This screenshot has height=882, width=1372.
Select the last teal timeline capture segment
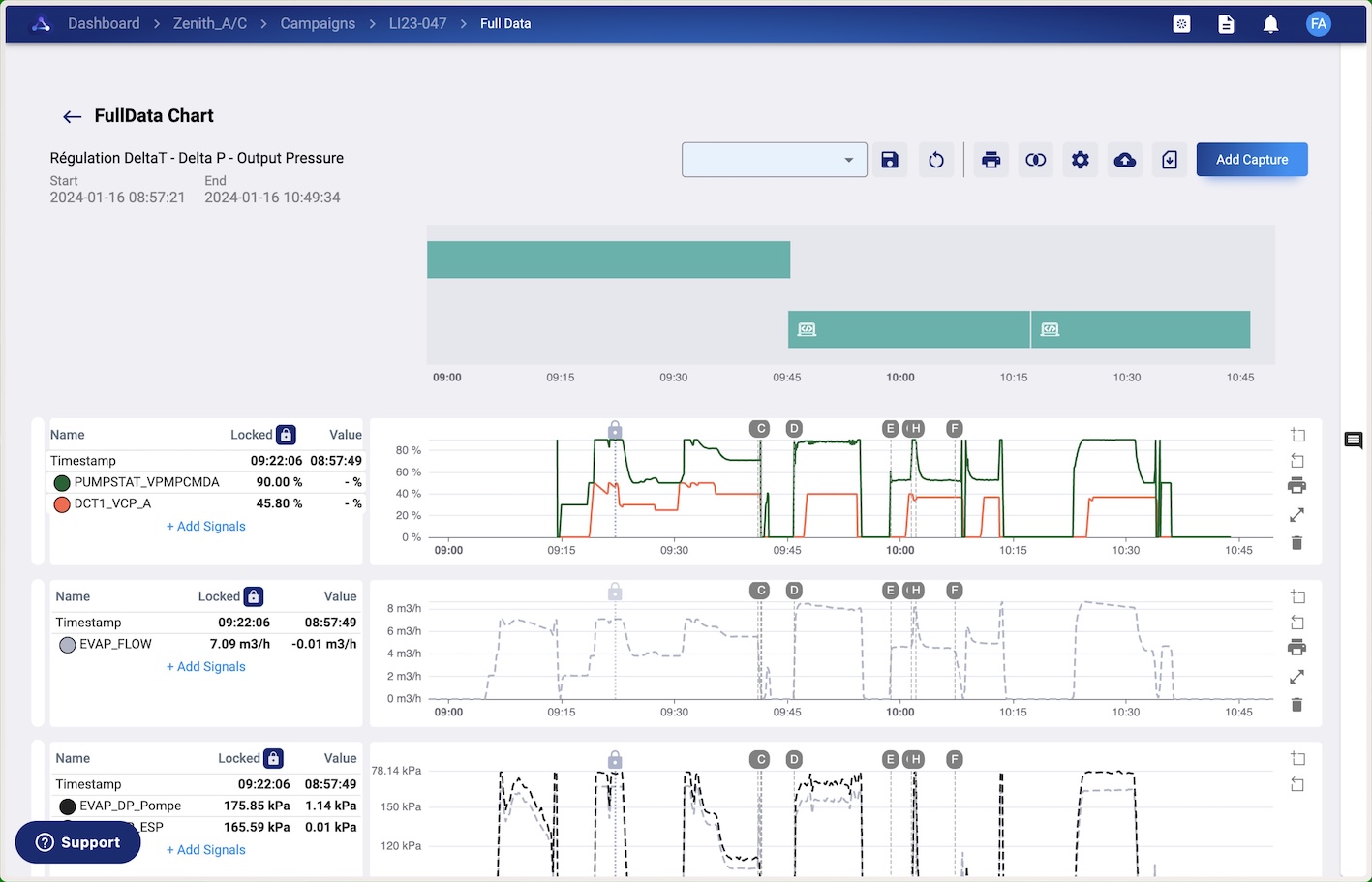click(x=1141, y=329)
